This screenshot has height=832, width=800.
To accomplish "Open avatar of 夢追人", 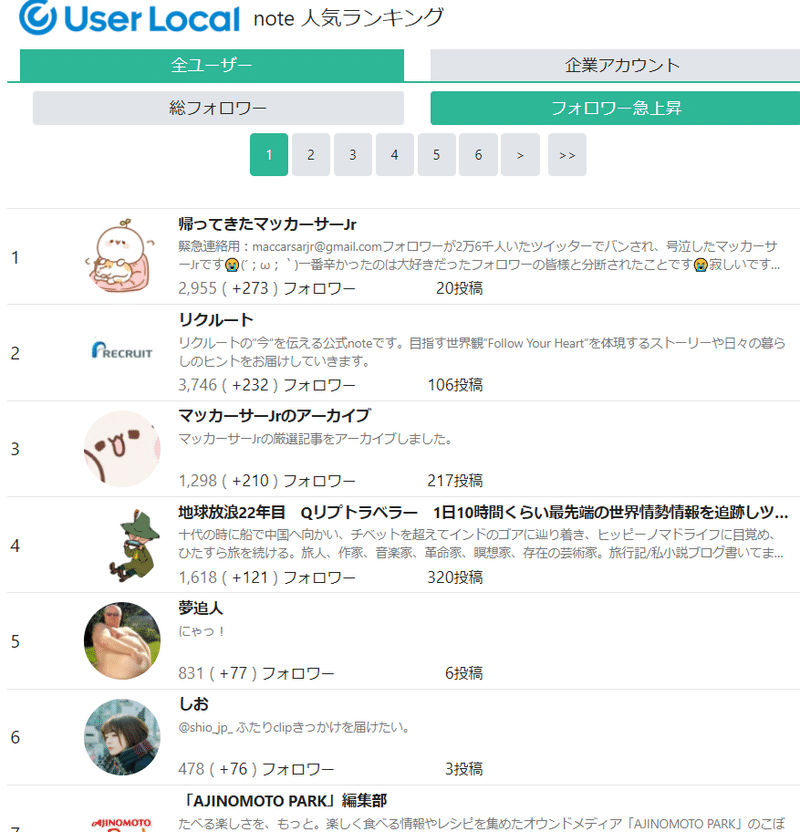I will [122, 640].
